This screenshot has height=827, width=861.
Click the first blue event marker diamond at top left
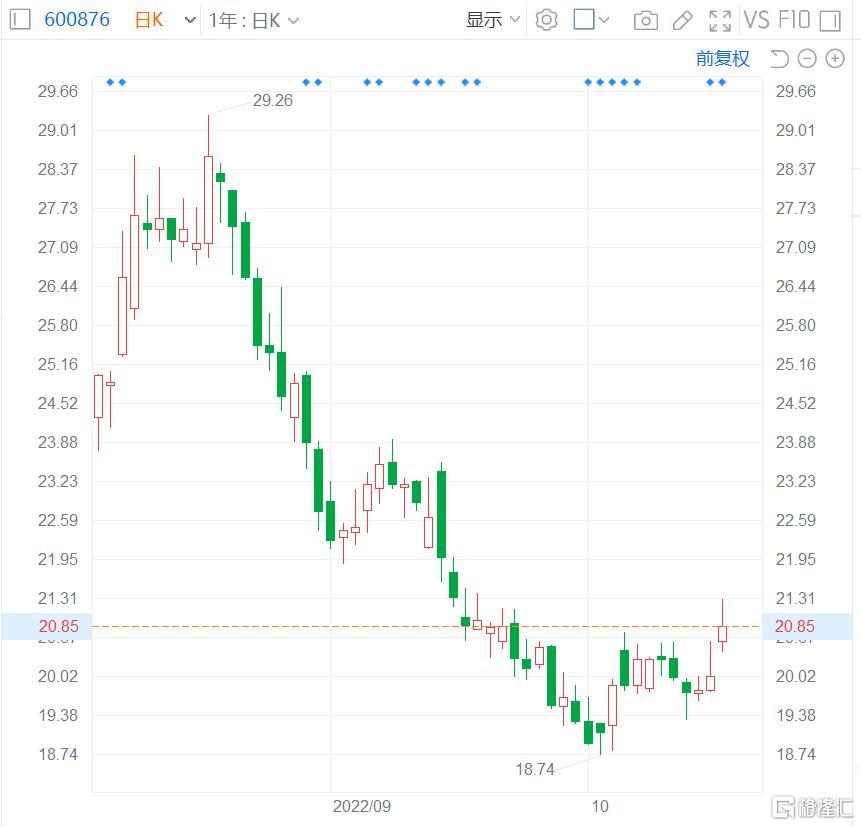[109, 82]
